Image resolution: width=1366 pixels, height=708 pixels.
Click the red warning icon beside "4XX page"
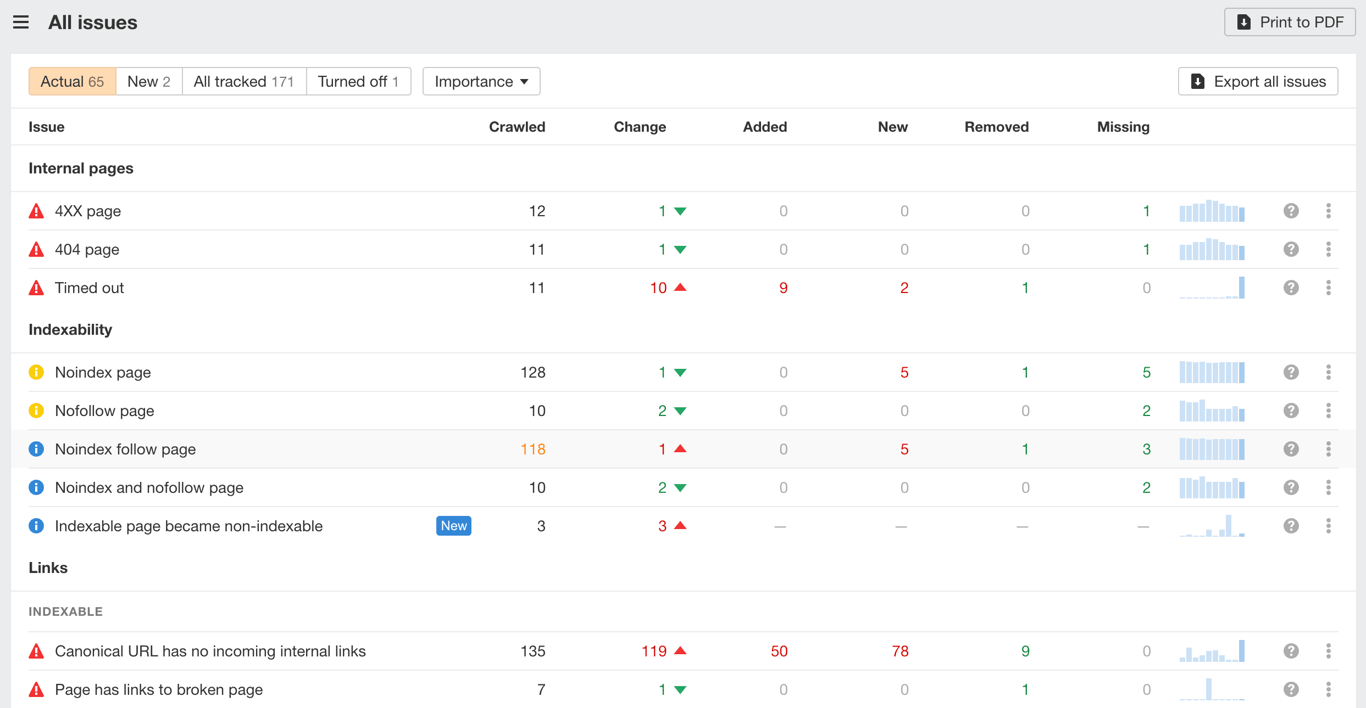tap(36, 211)
